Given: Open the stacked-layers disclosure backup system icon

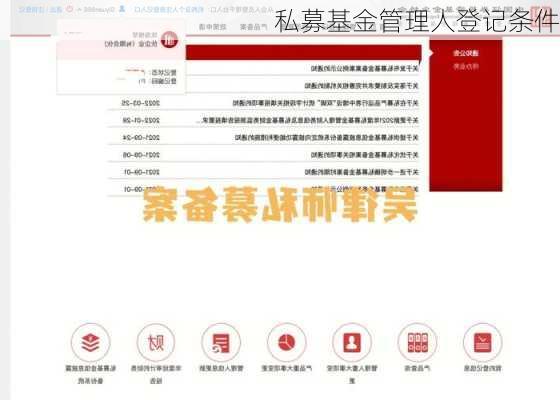Looking at the screenshot, I should pyautogui.click(x=90, y=342).
